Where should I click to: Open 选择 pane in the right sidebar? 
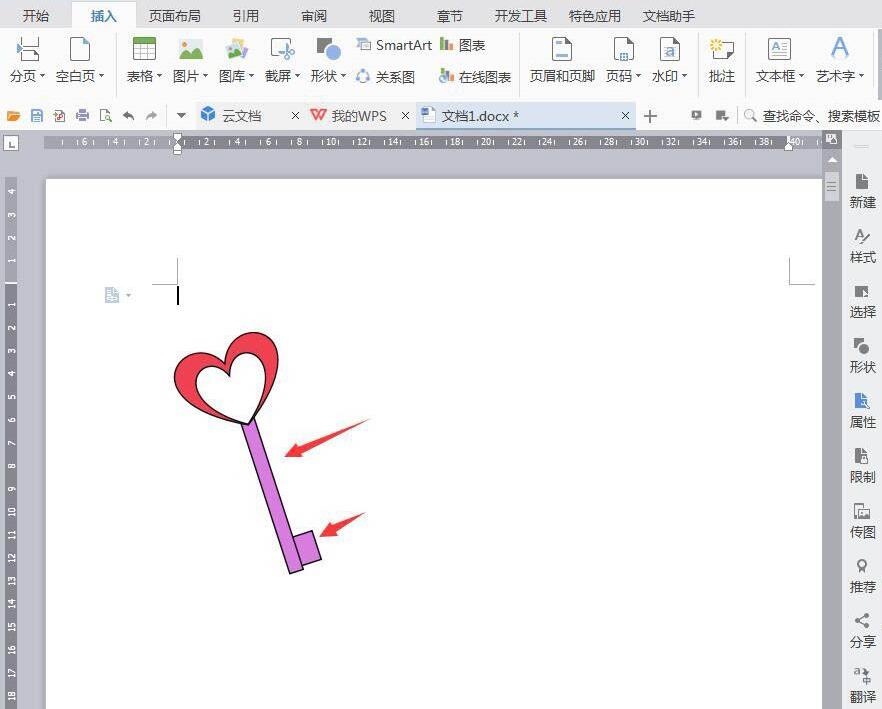[x=862, y=302]
